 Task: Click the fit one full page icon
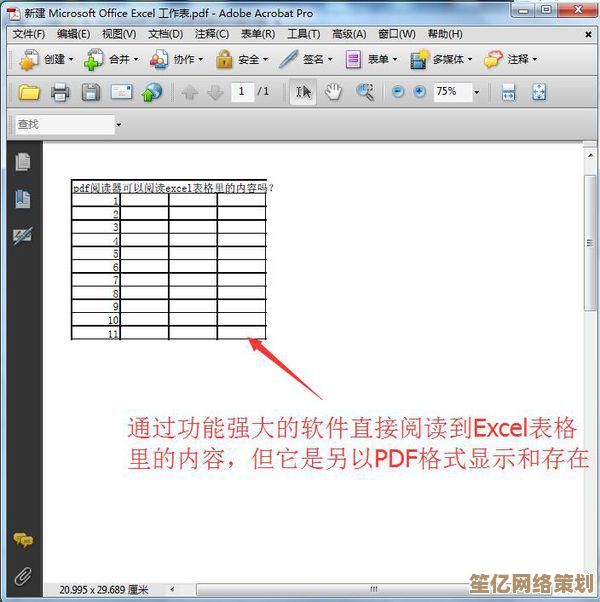point(539,92)
